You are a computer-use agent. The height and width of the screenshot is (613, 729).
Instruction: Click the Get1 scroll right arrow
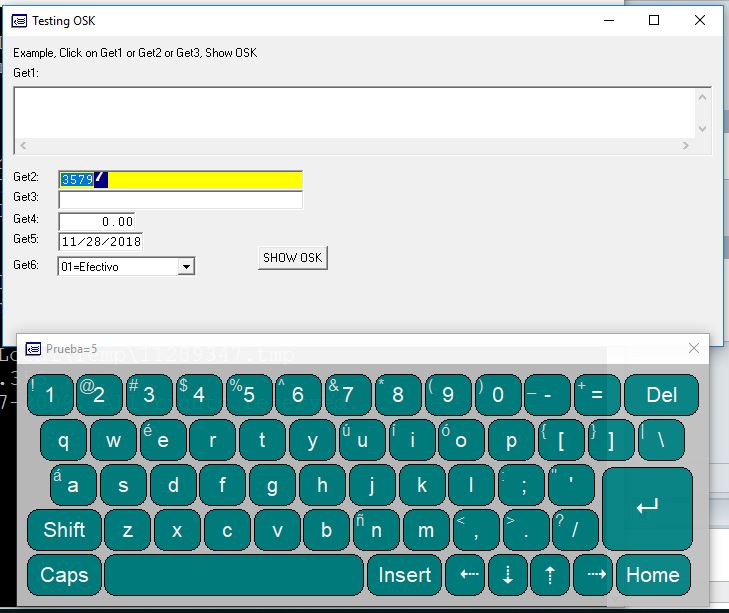coord(685,146)
